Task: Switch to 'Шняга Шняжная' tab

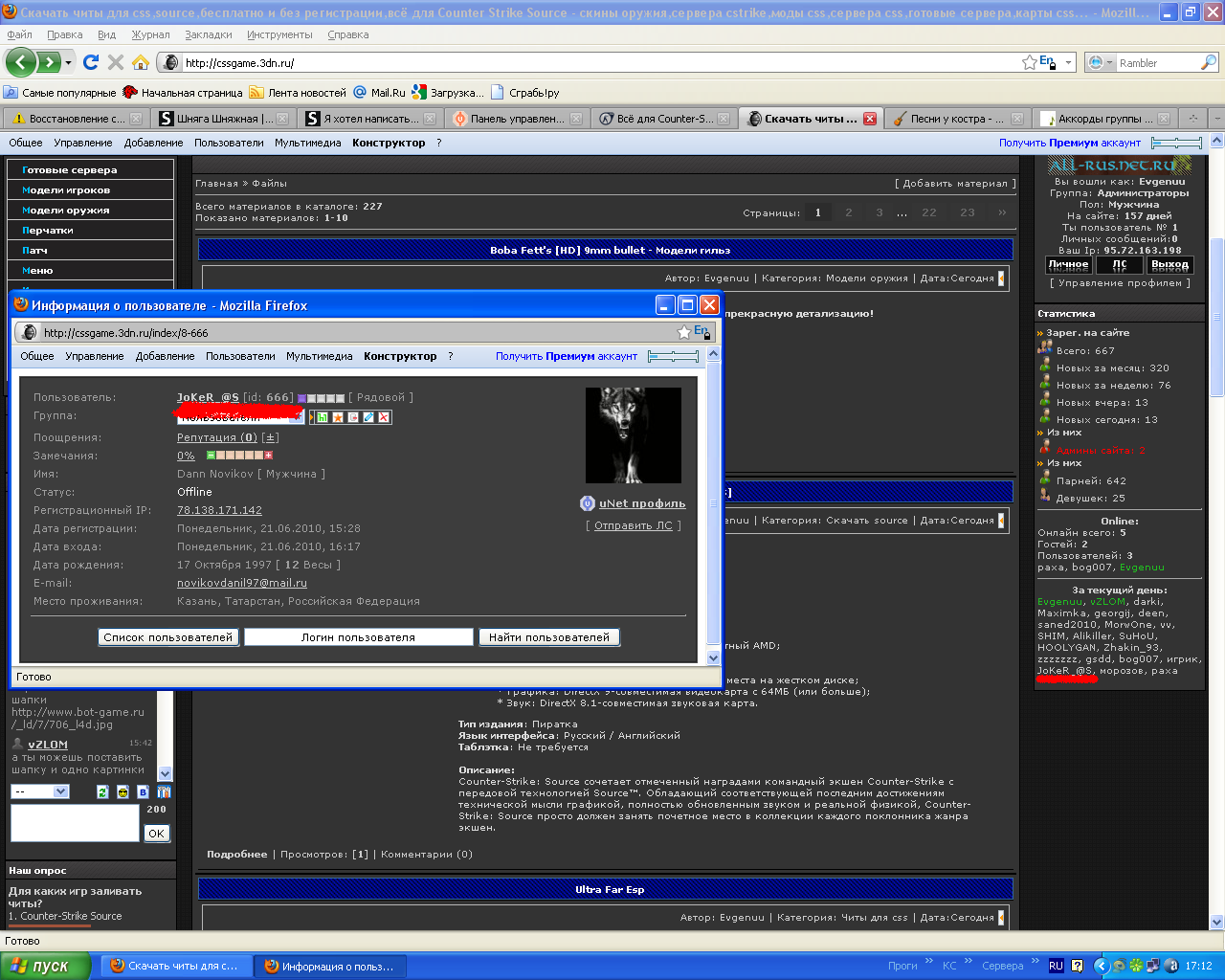Action: [225, 119]
